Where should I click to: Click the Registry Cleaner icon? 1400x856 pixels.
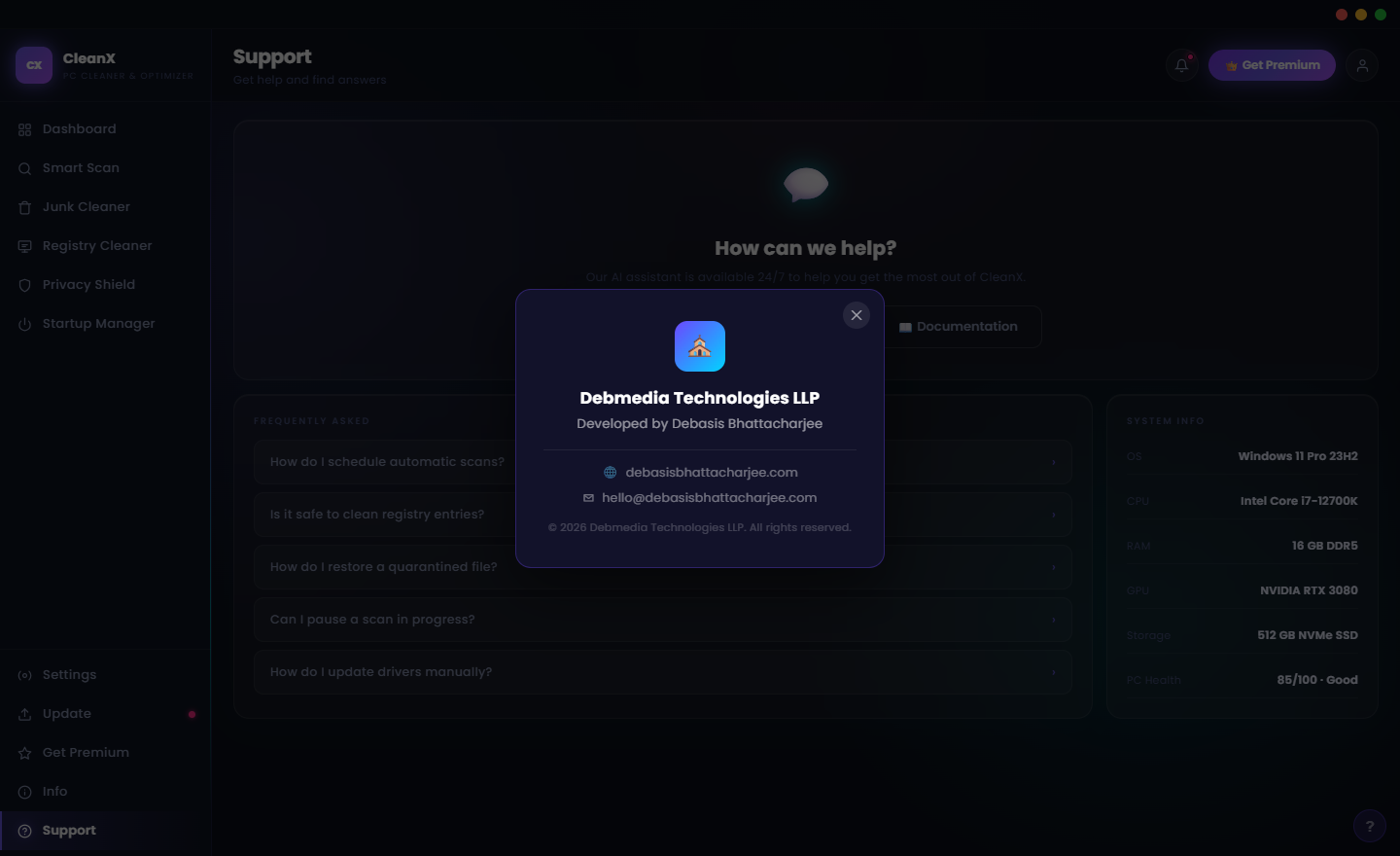pyautogui.click(x=25, y=246)
